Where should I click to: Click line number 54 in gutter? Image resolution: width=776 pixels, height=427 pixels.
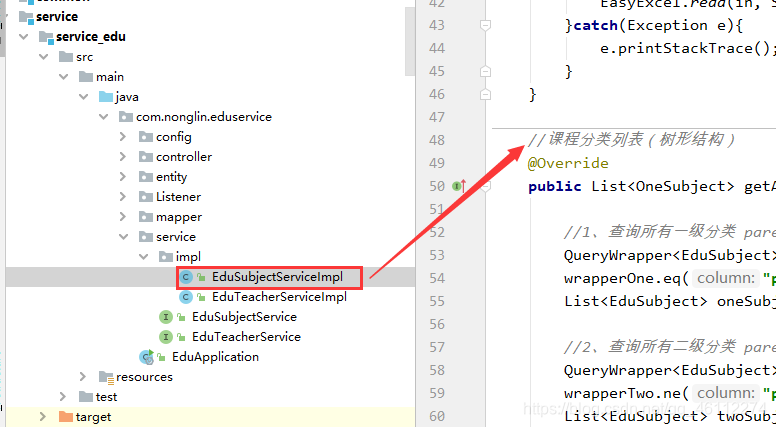point(436,278)
